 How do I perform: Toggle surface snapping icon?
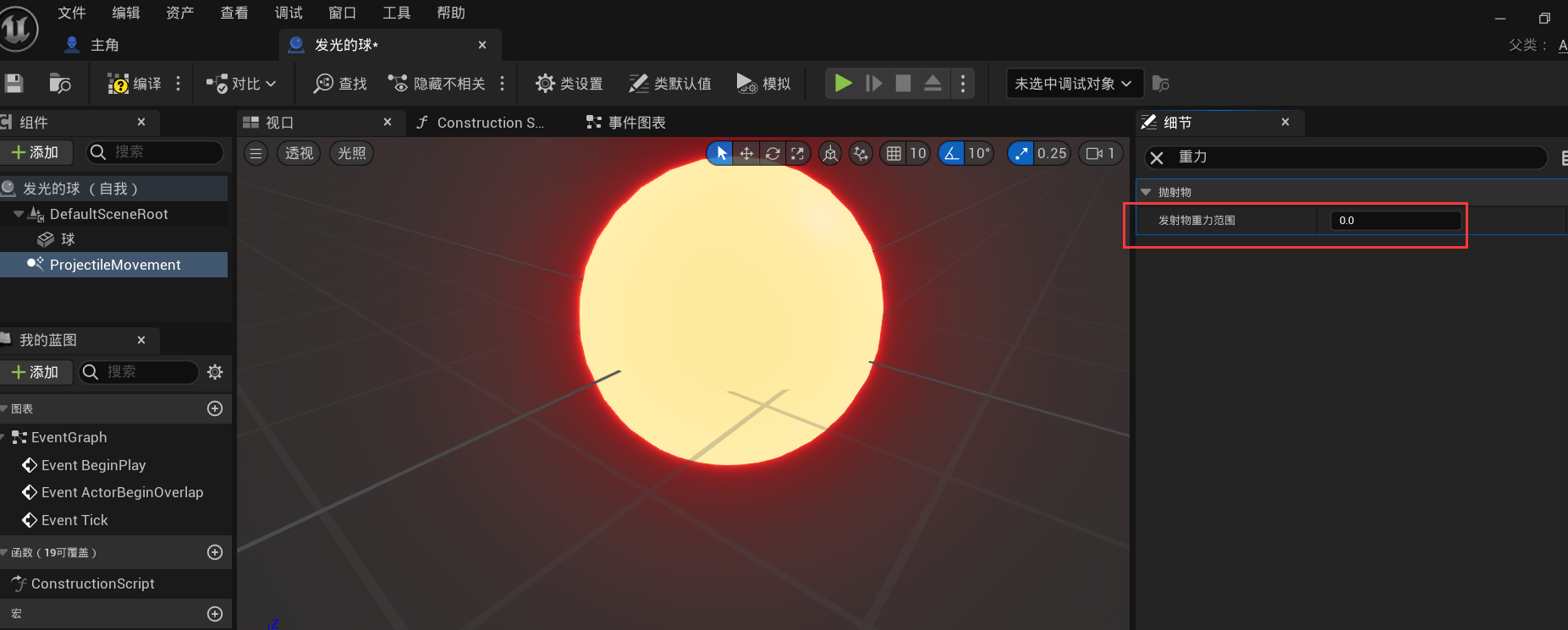pyautogui.click(x=861, y=153)
